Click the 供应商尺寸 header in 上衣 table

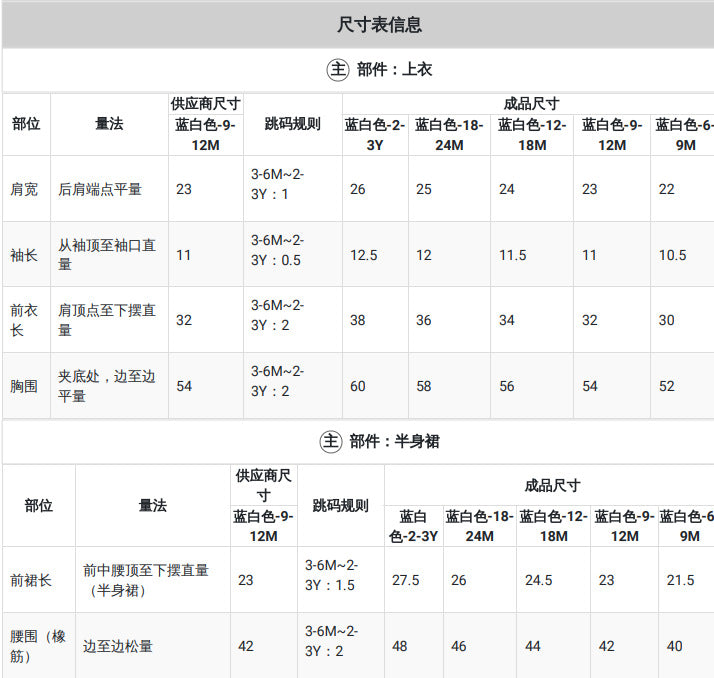click(x=205, y=104)
